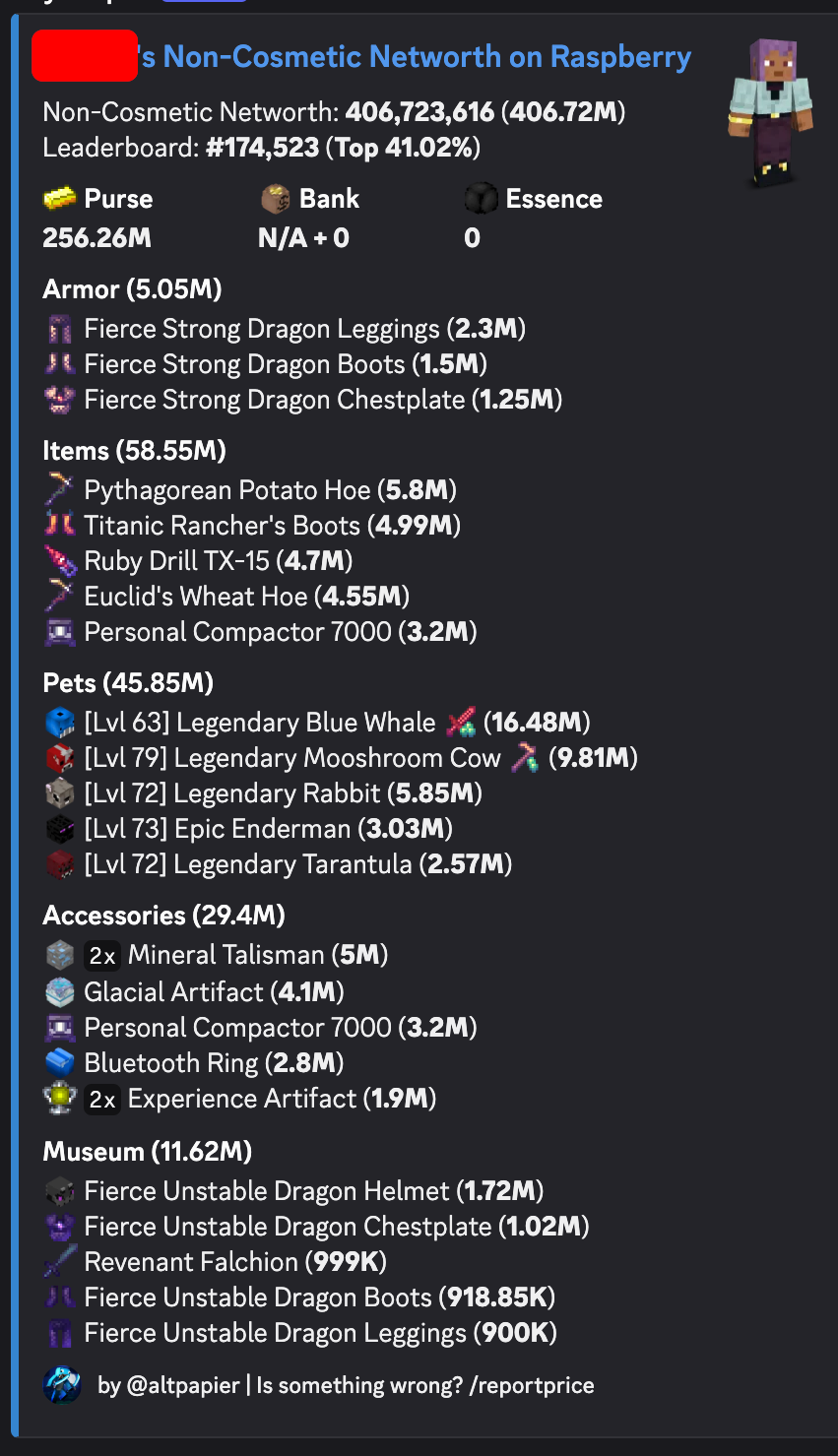The image size is (838, 1456).
Task: Click the Minecraft player skin thumbnail
Action: [x=770, y=113]
